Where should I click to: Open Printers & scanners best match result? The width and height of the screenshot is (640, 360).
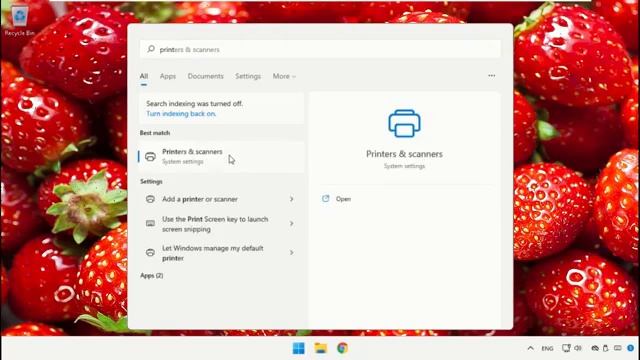pyautogui.click(x=222, y=157)
